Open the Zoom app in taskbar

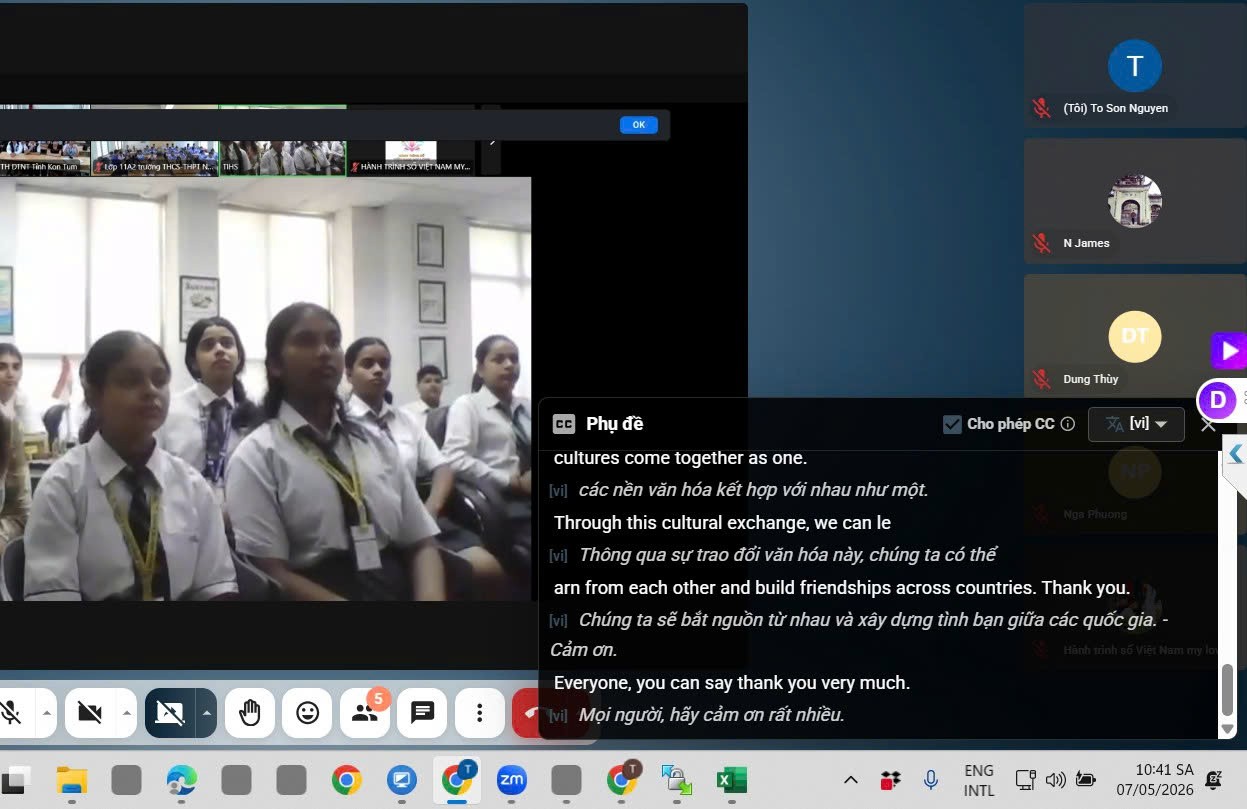click(512, 780)
